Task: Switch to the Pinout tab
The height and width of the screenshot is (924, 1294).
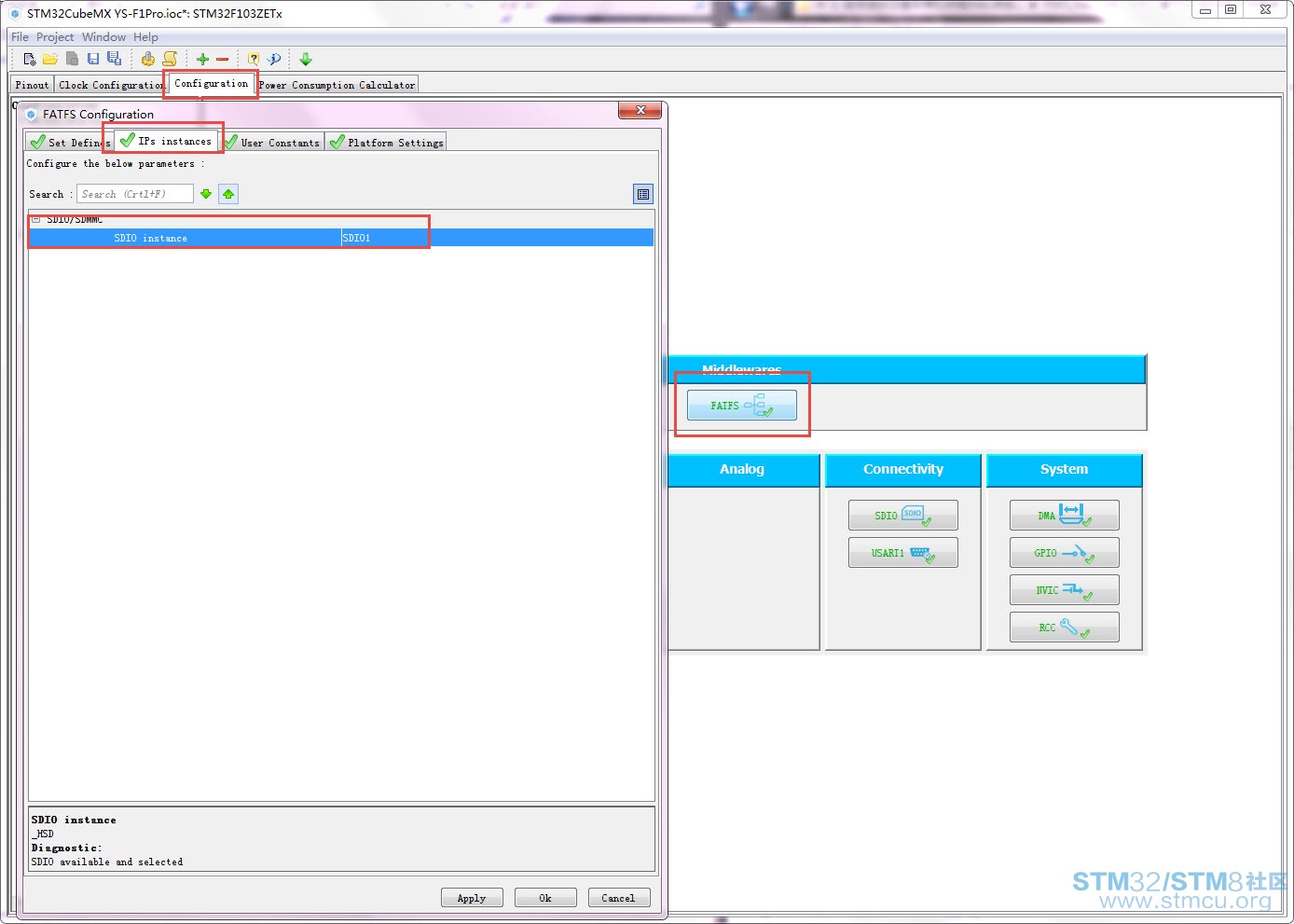Action: tap(33, 85)
